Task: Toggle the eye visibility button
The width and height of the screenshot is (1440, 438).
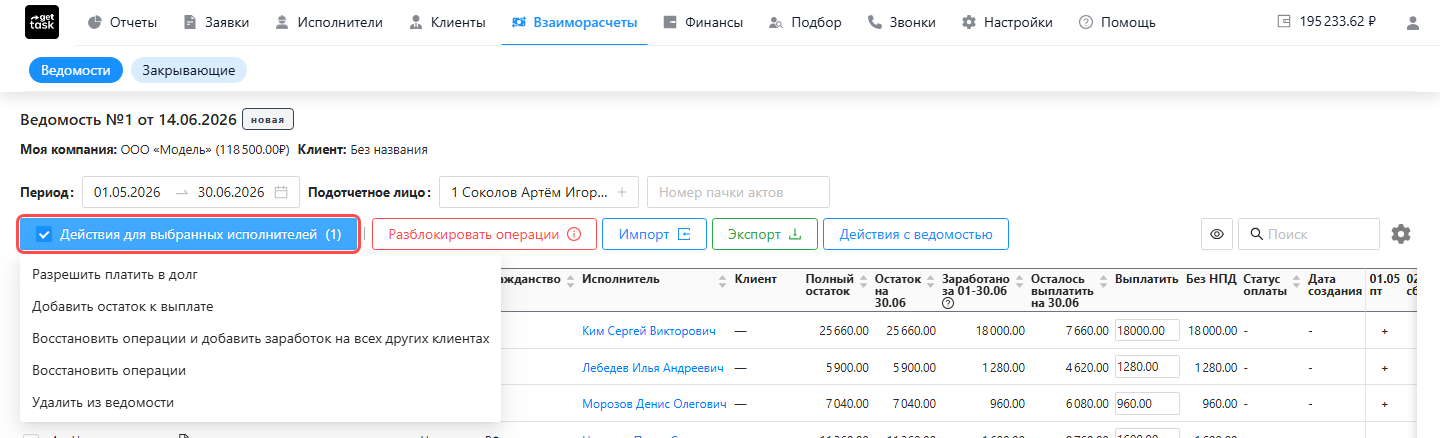Action: click(1217, 234)
